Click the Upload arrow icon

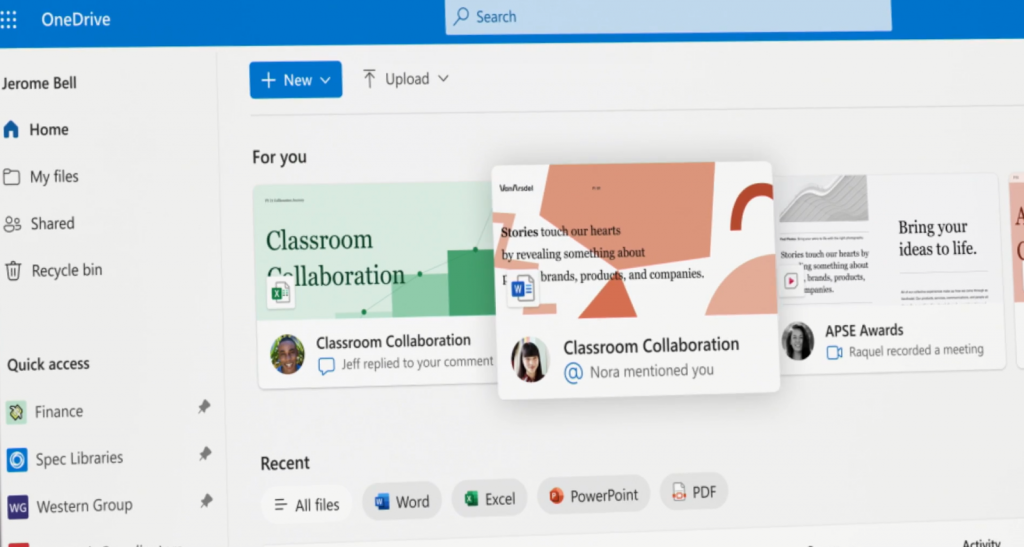click(369, 79)
